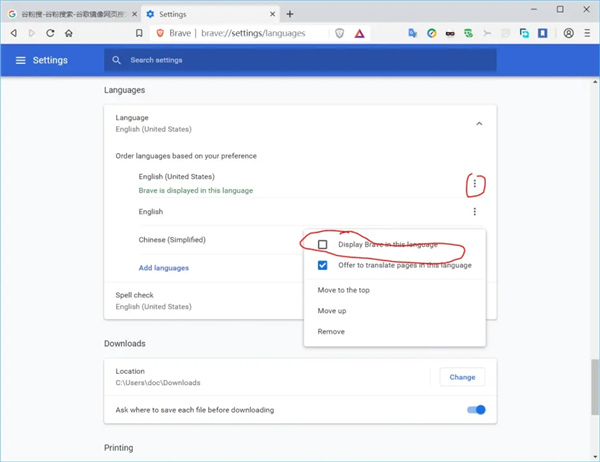Open the user profile icon in toolbar
Screen dimensions: 600x462
[x=569, y=33]
